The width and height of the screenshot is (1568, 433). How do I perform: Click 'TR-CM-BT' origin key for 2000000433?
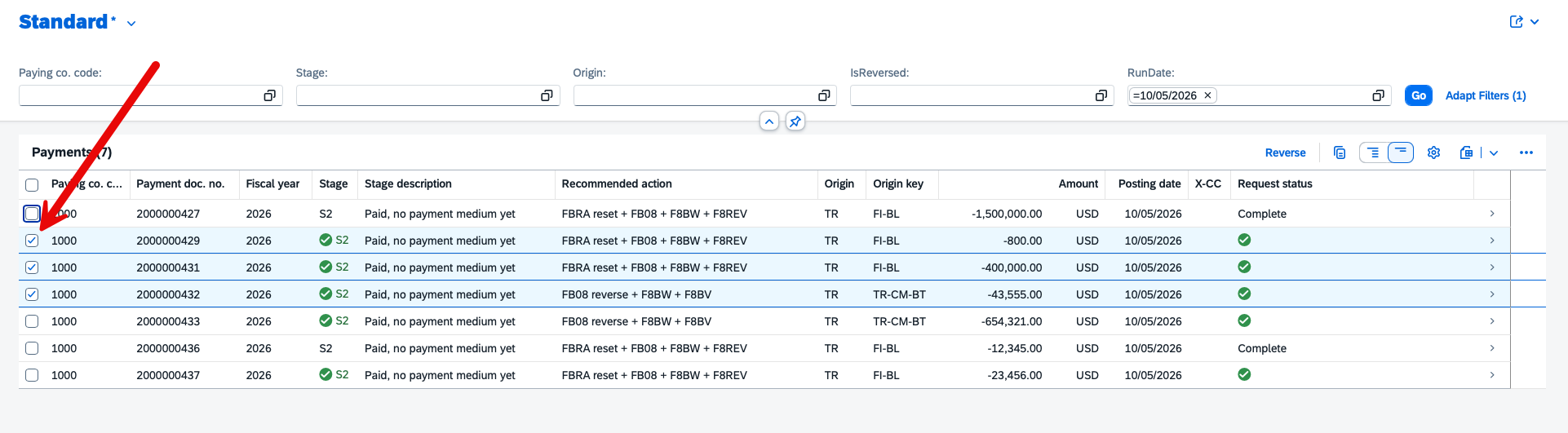pos(899,321)
